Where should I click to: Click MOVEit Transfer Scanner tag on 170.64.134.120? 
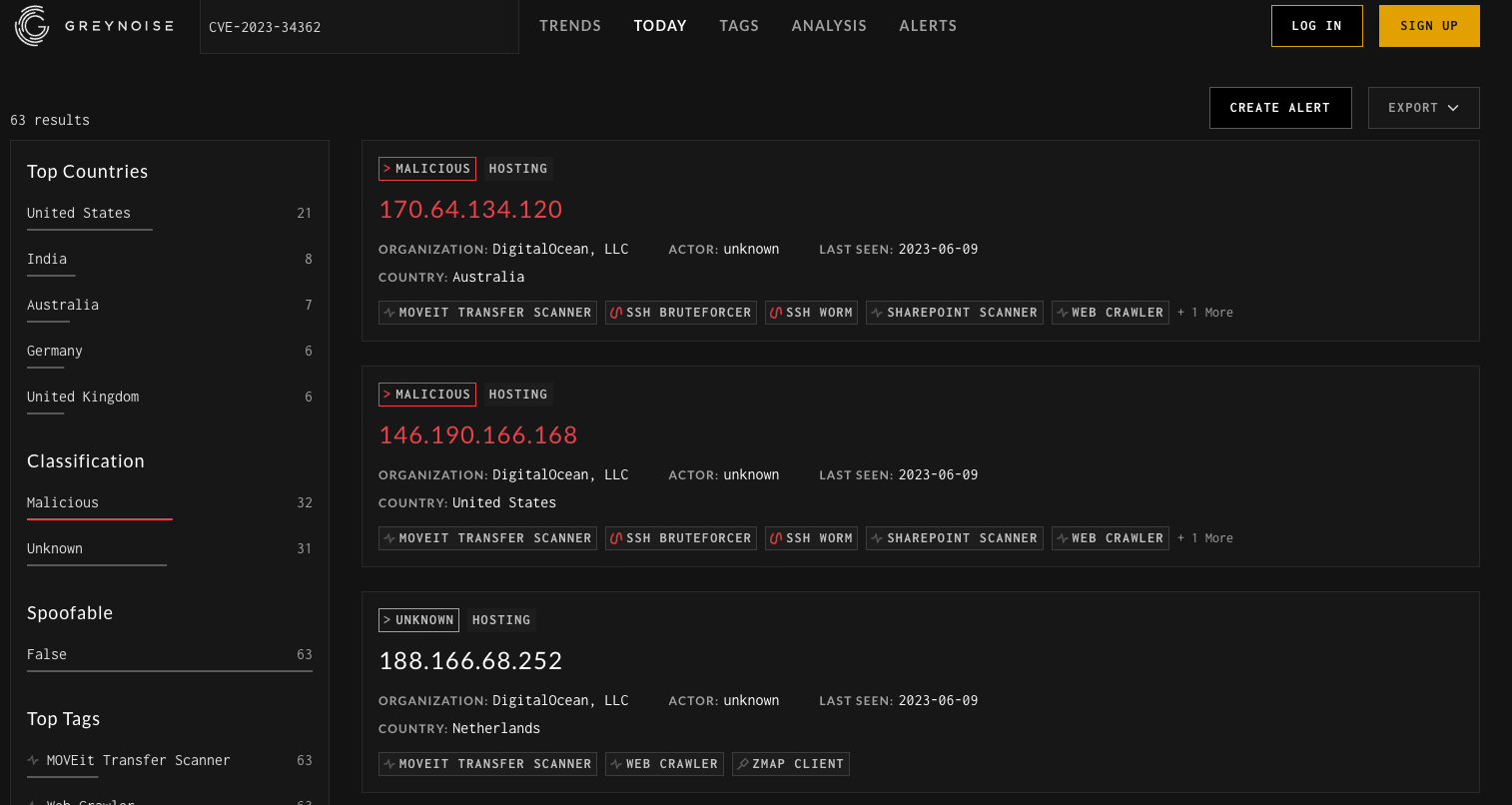(x=487, y=313)
